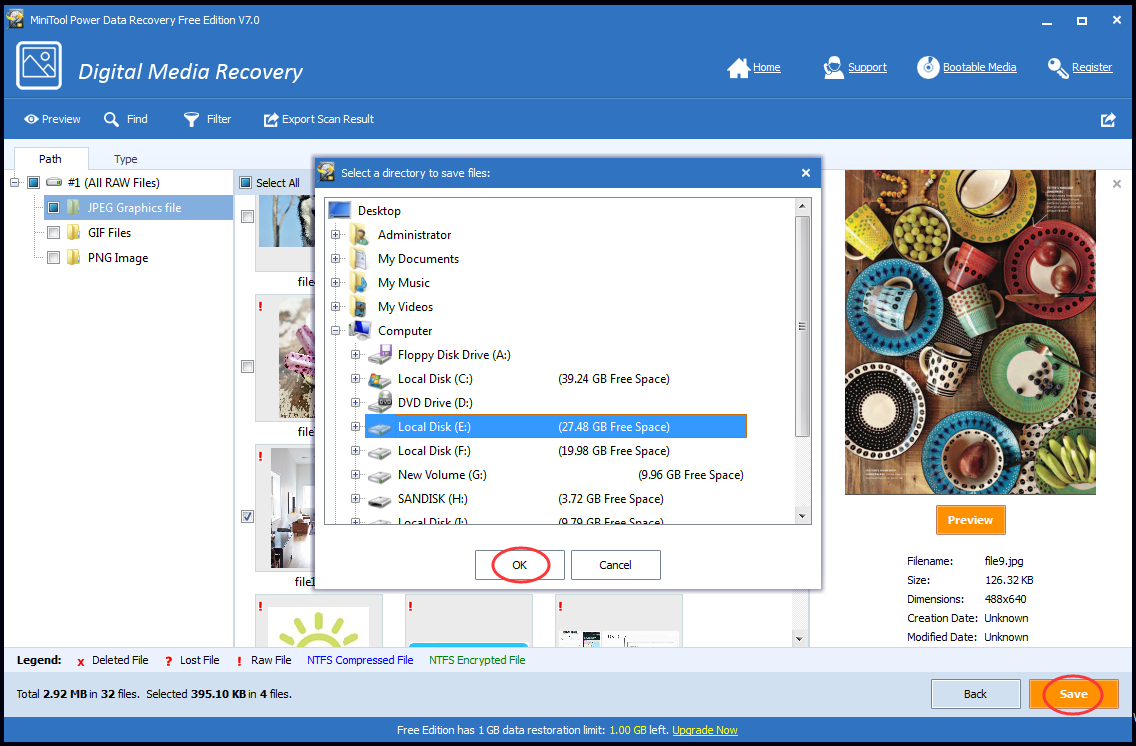Close the preview pane with X
The height and width of the screenshot is (746, 1136).
pyautogui.click(x=1116, y=184)
